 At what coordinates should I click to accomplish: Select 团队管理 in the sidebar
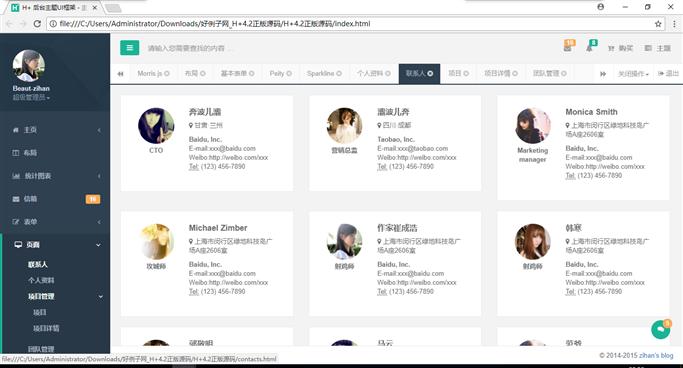tap(41, 349)
